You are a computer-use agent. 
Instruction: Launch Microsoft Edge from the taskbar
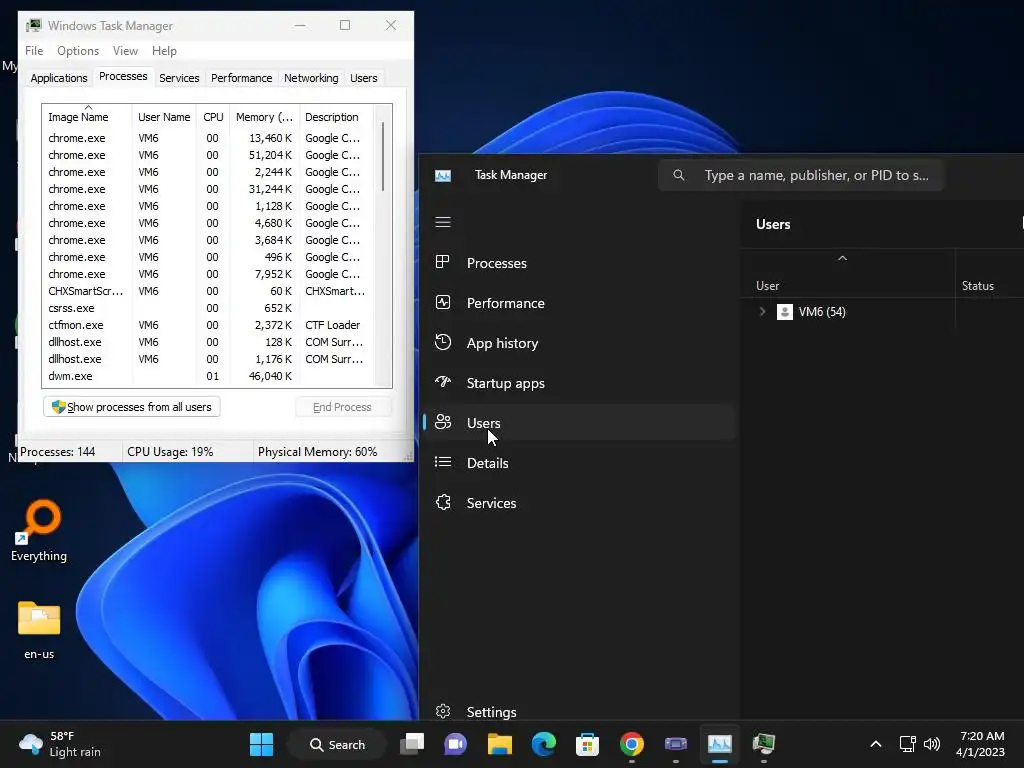[543, 744]
